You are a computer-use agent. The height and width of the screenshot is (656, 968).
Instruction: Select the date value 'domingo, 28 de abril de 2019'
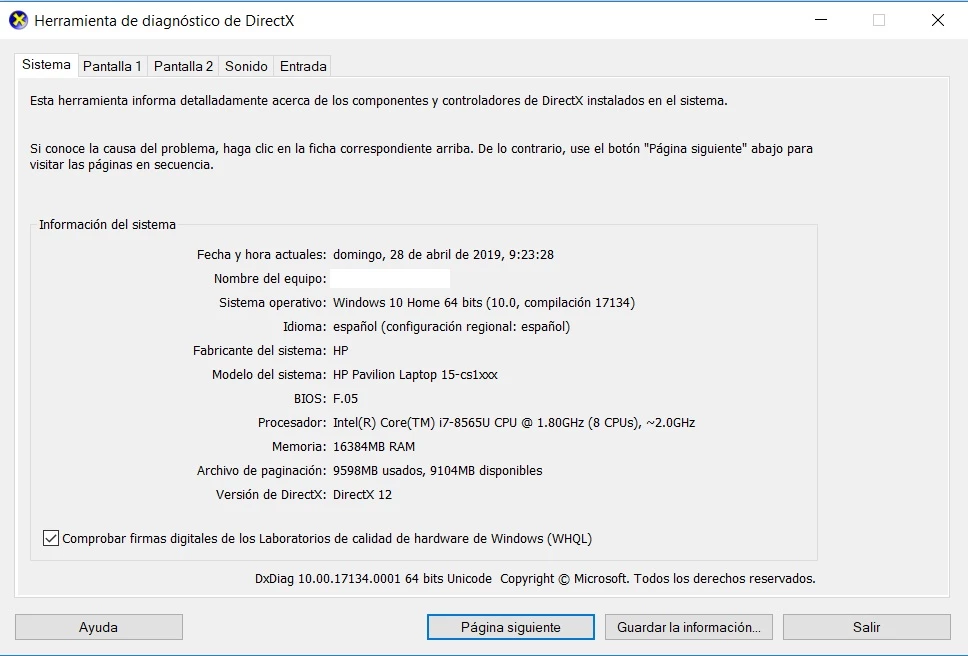click(x=417, y=254)
